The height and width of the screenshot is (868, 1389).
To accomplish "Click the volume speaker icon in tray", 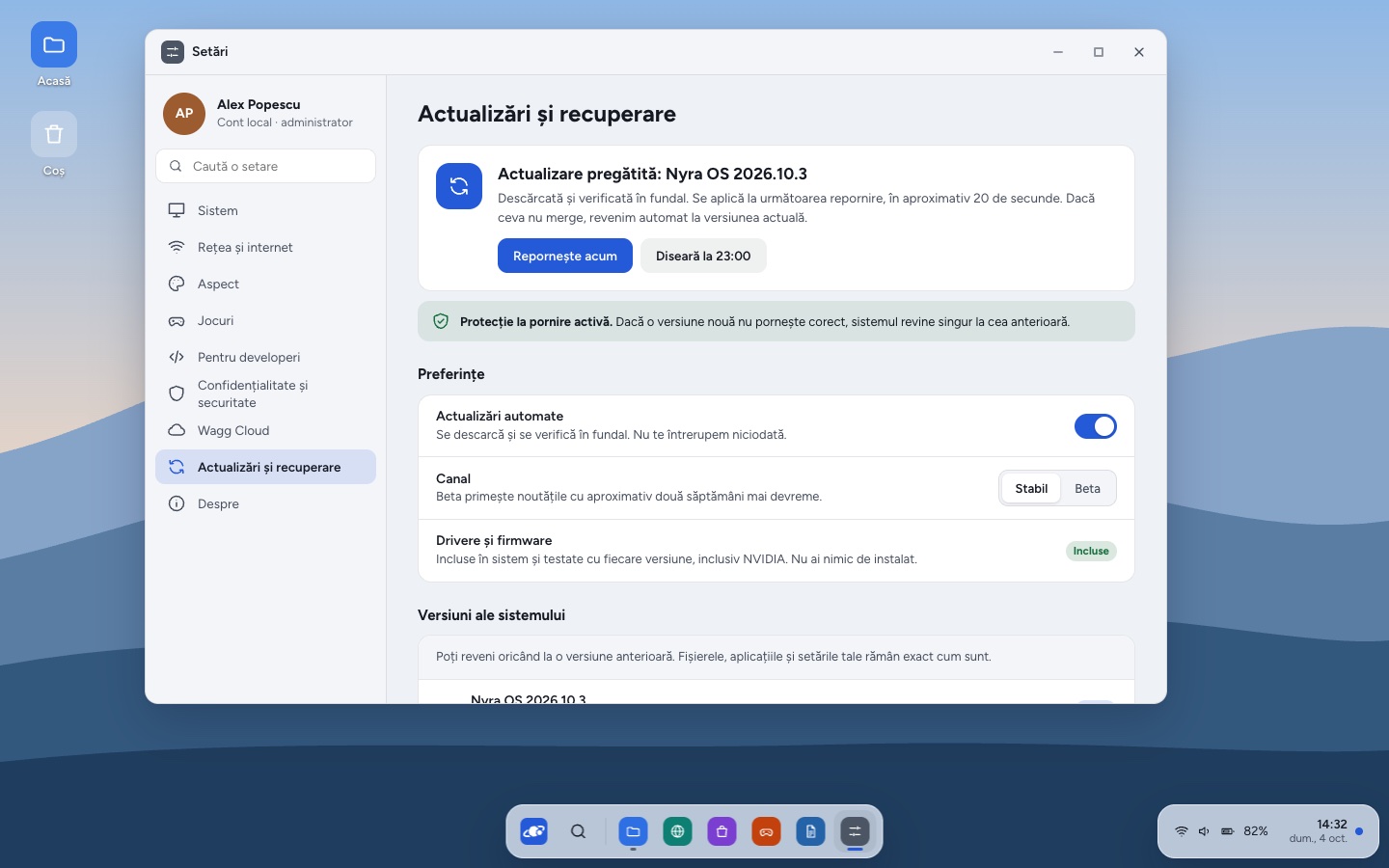I will point(1204,831).
